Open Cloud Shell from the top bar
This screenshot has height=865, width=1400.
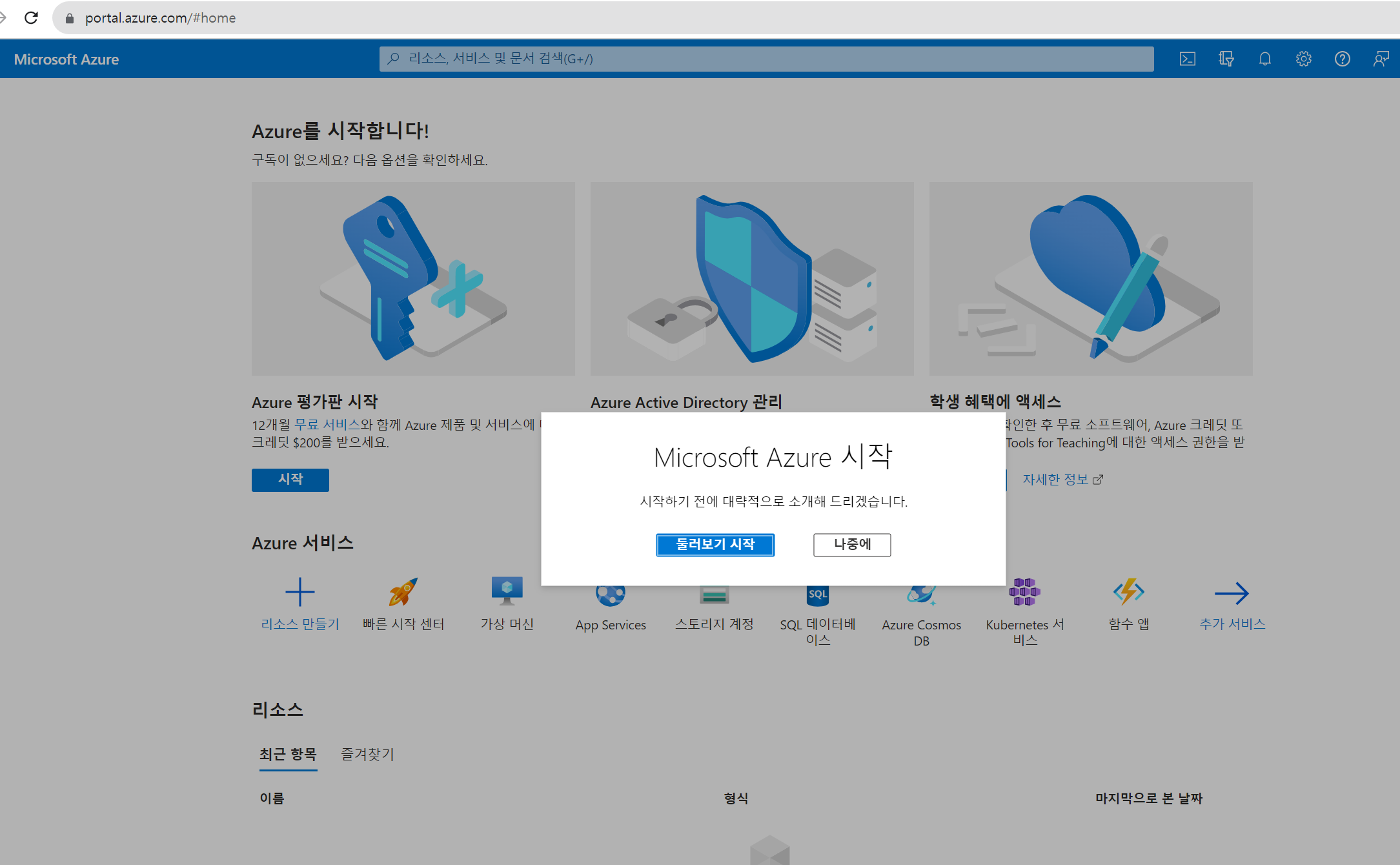1187,59
